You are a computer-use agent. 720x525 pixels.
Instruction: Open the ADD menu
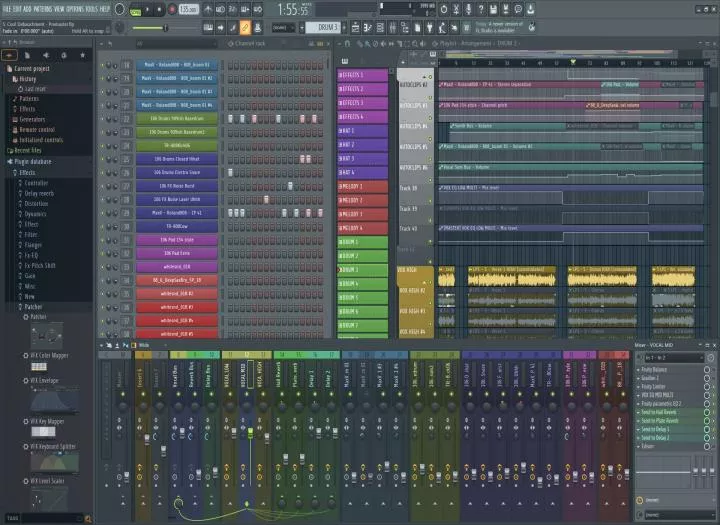[x=28, y=9]
